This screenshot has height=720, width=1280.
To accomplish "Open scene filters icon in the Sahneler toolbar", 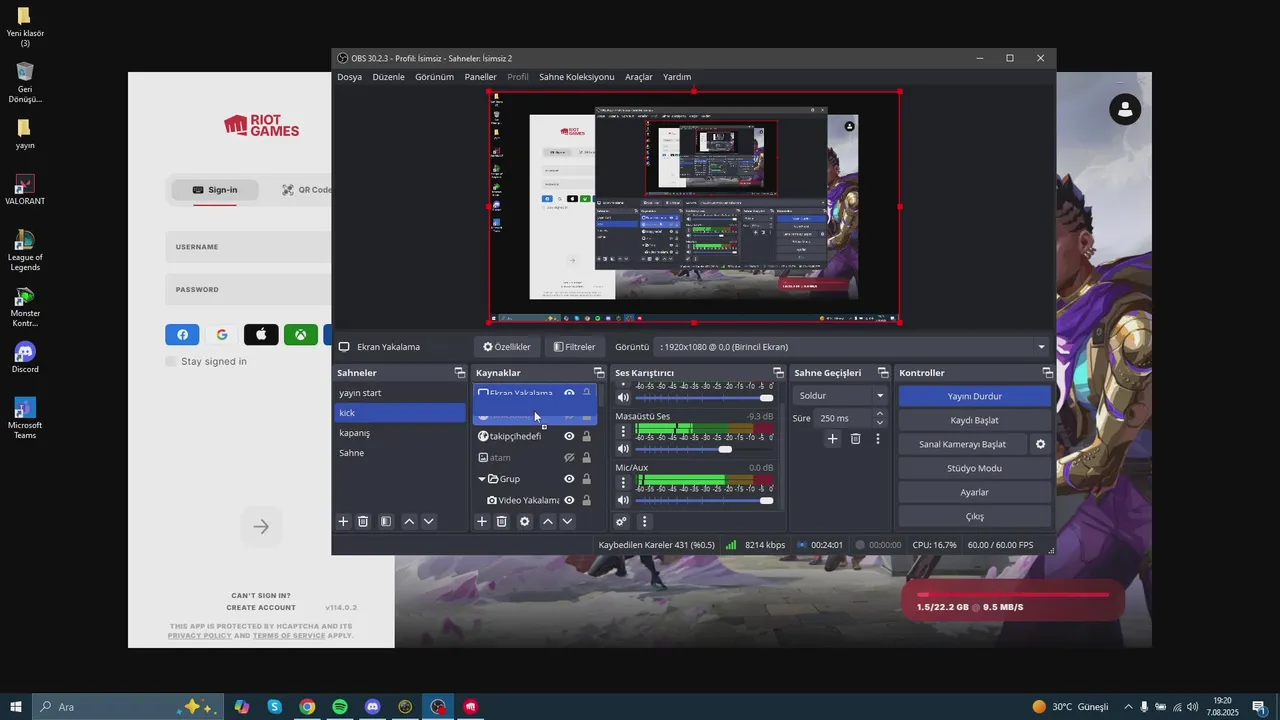I will click(x=386, y=521).
